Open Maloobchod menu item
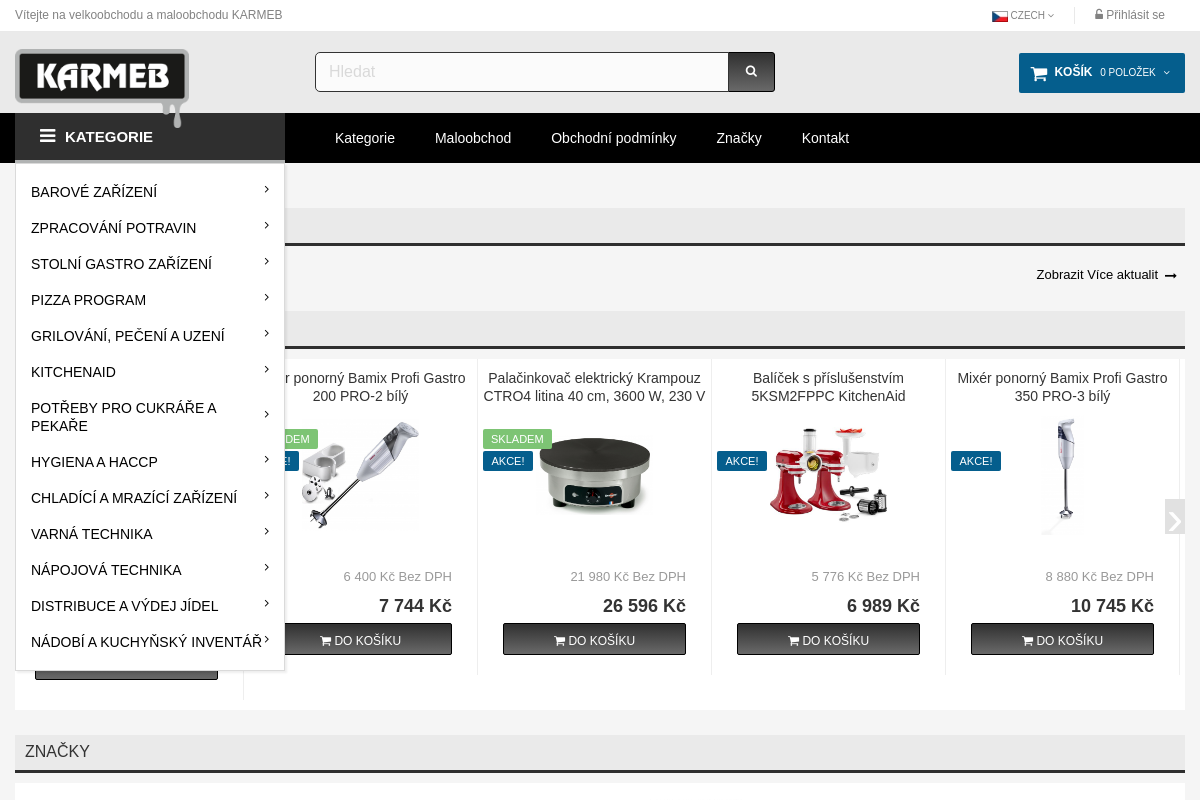1200x800 pixels. (473, 138)
